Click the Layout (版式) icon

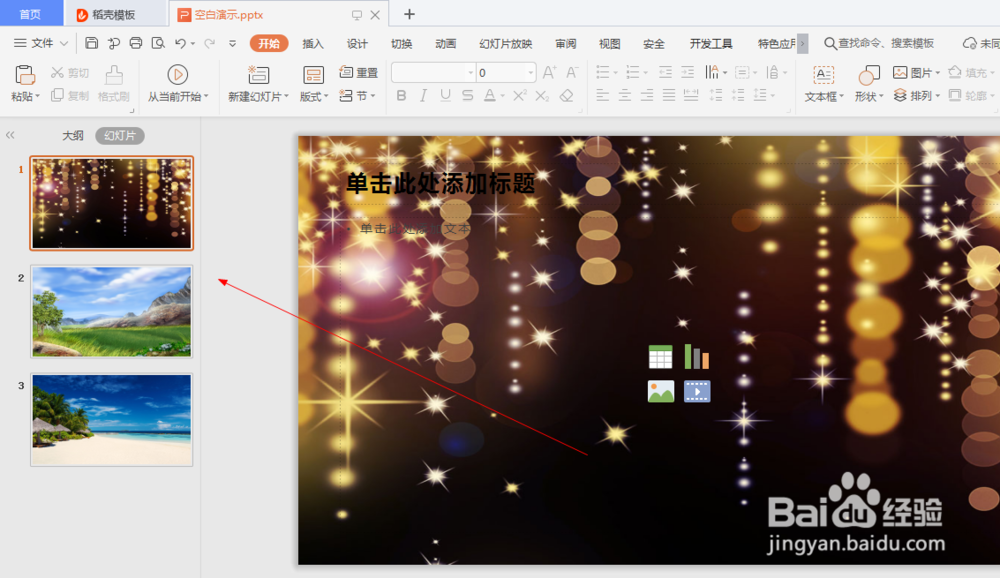pos(313,75)
